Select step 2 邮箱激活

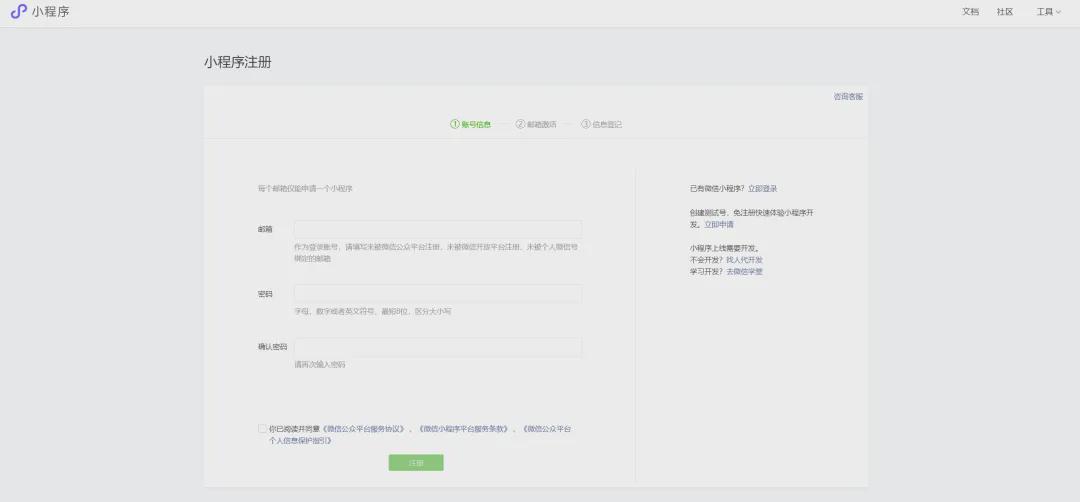[536, 125]
